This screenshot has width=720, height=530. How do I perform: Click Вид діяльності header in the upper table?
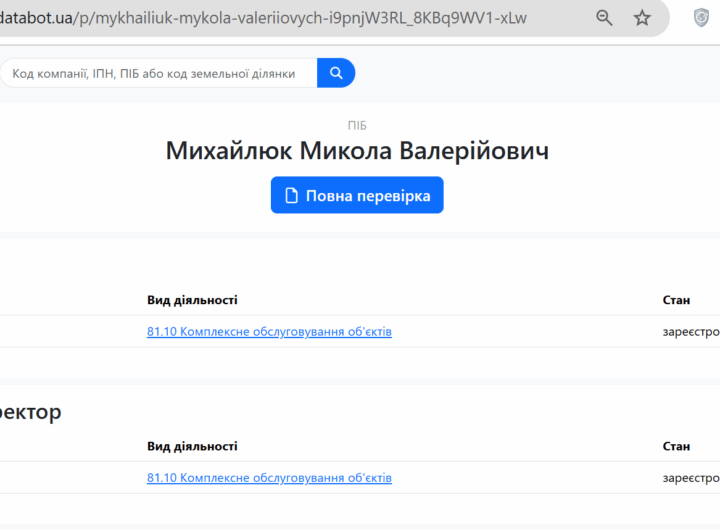192,300
